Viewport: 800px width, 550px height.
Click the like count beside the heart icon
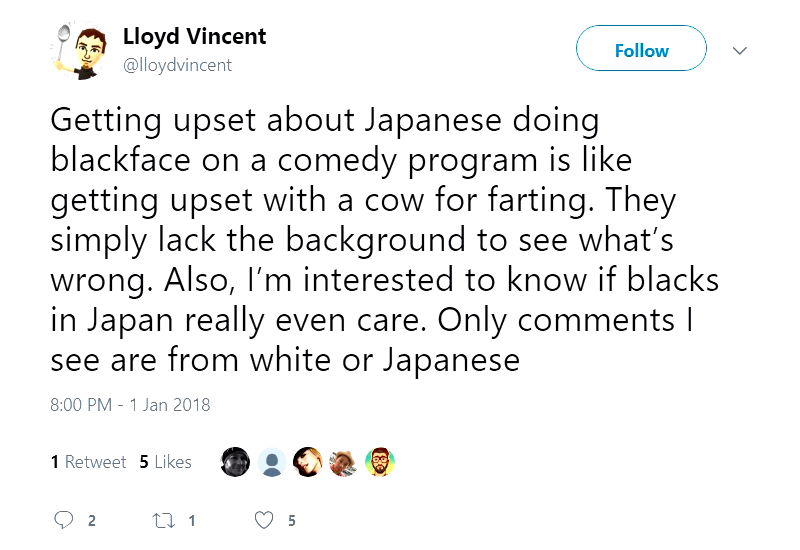[x=291, y=521]
